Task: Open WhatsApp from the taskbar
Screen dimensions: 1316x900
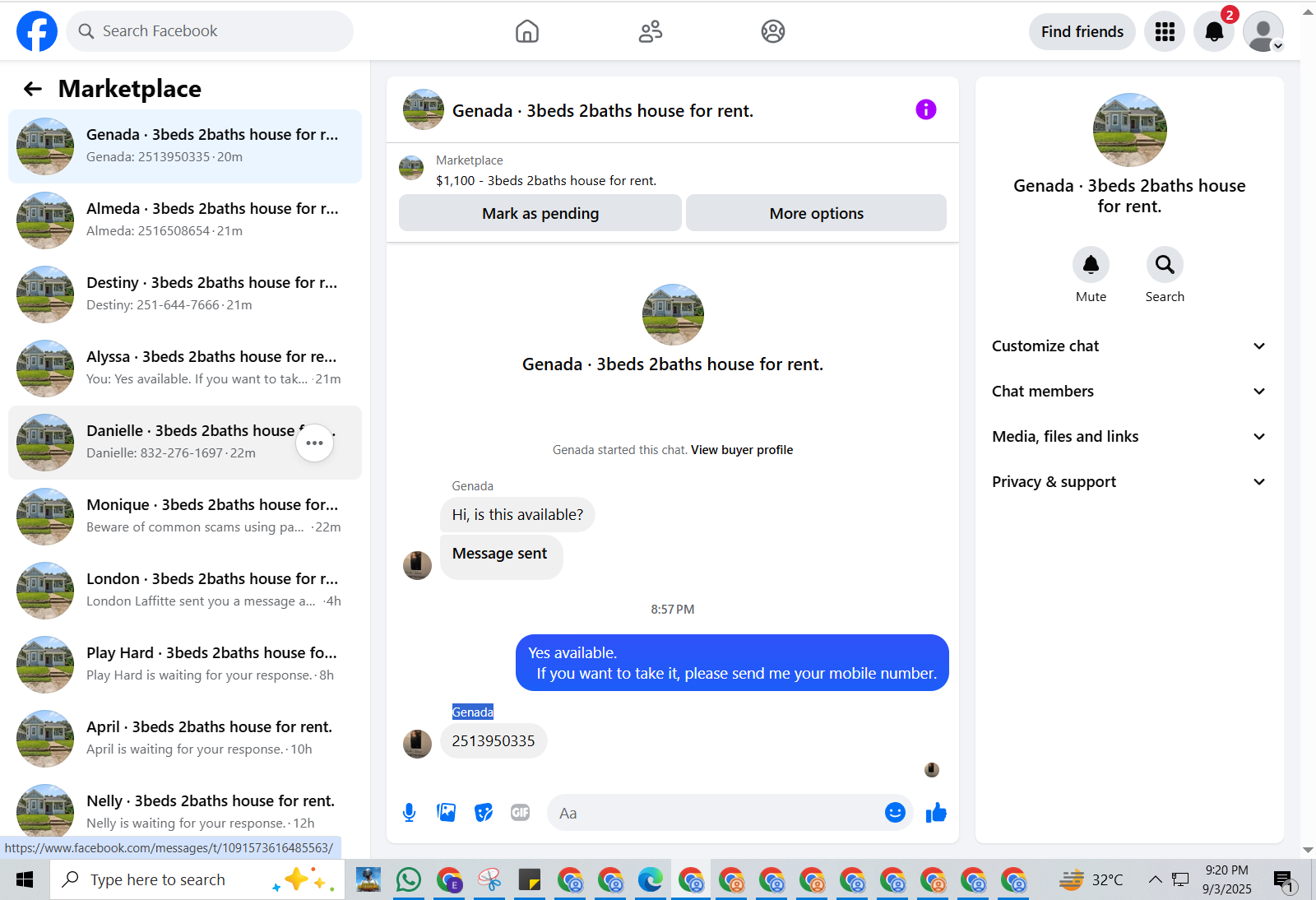Action: click(409, 879)
